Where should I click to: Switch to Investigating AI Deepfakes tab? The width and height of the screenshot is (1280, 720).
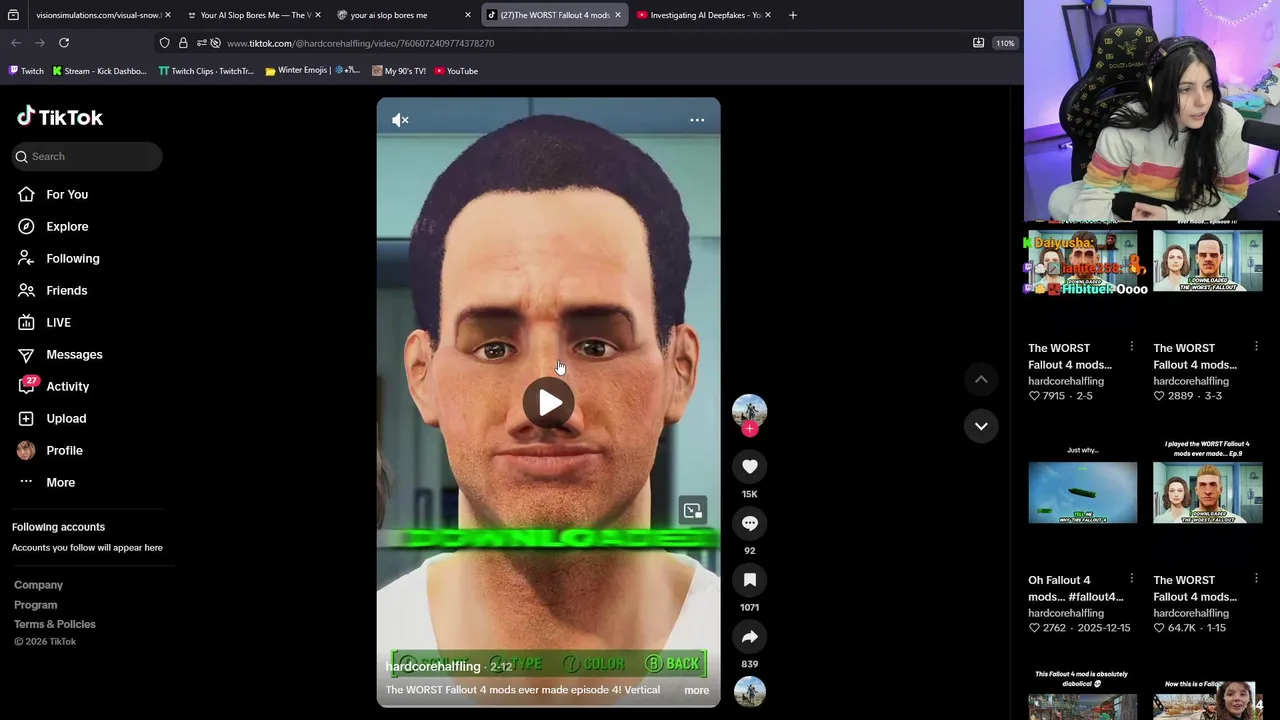tap(704, 15)
